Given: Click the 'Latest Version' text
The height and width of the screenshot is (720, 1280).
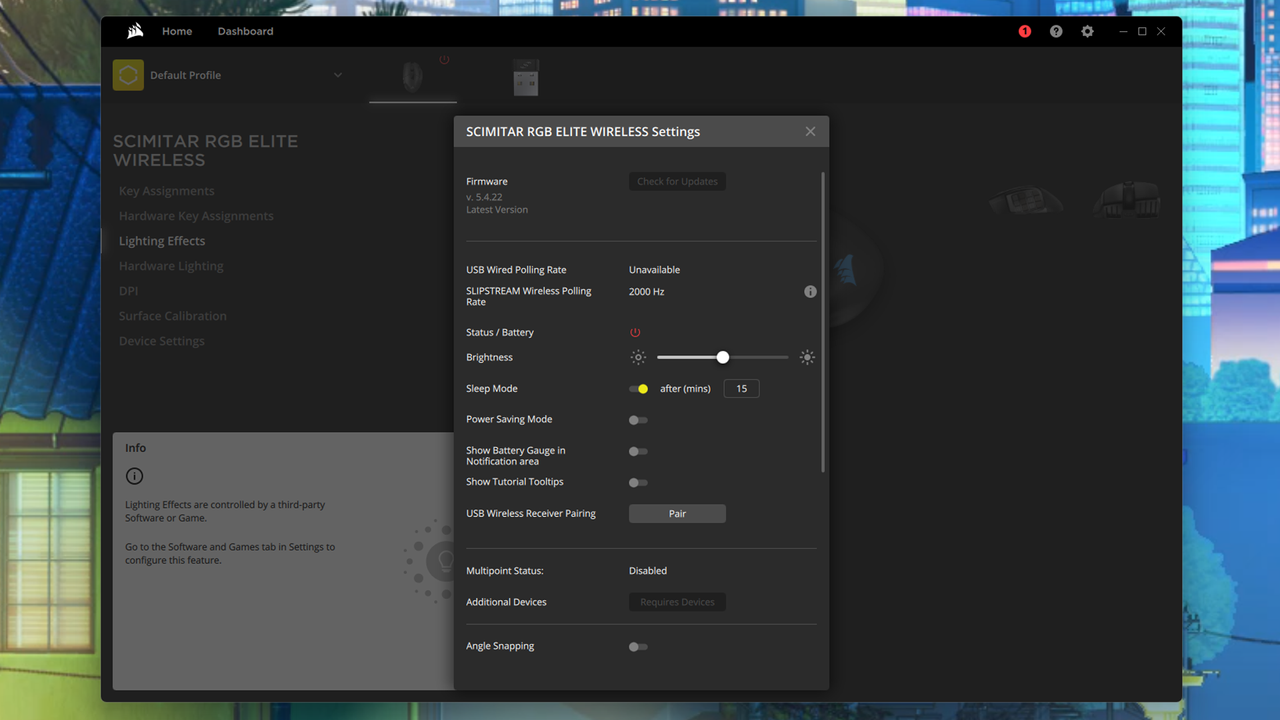Looking at the screenshot, I should [497, 210].
